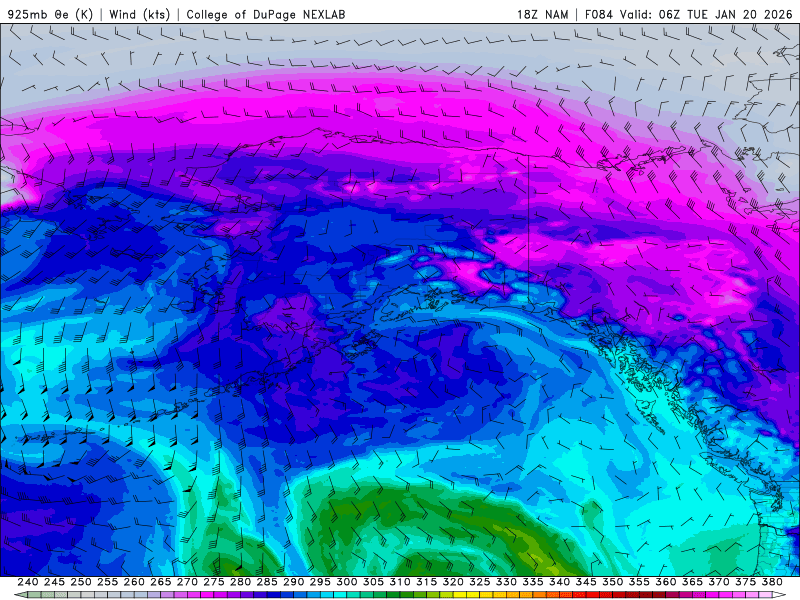This screenshot has width=800, height=600.
Task: Click the right arrow tip of the colorbar
Action: (780, 595)
